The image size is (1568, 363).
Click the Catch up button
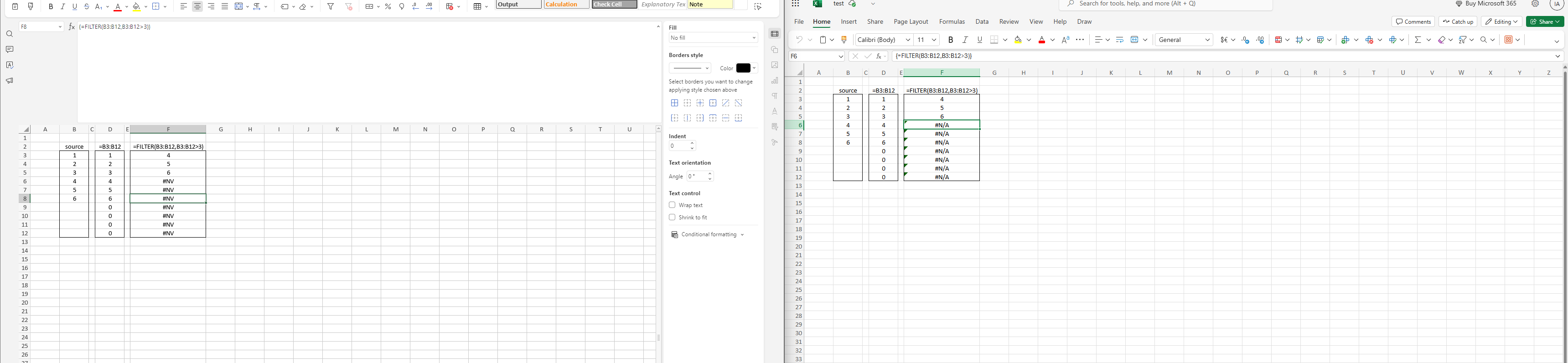tap(1458, 22)
